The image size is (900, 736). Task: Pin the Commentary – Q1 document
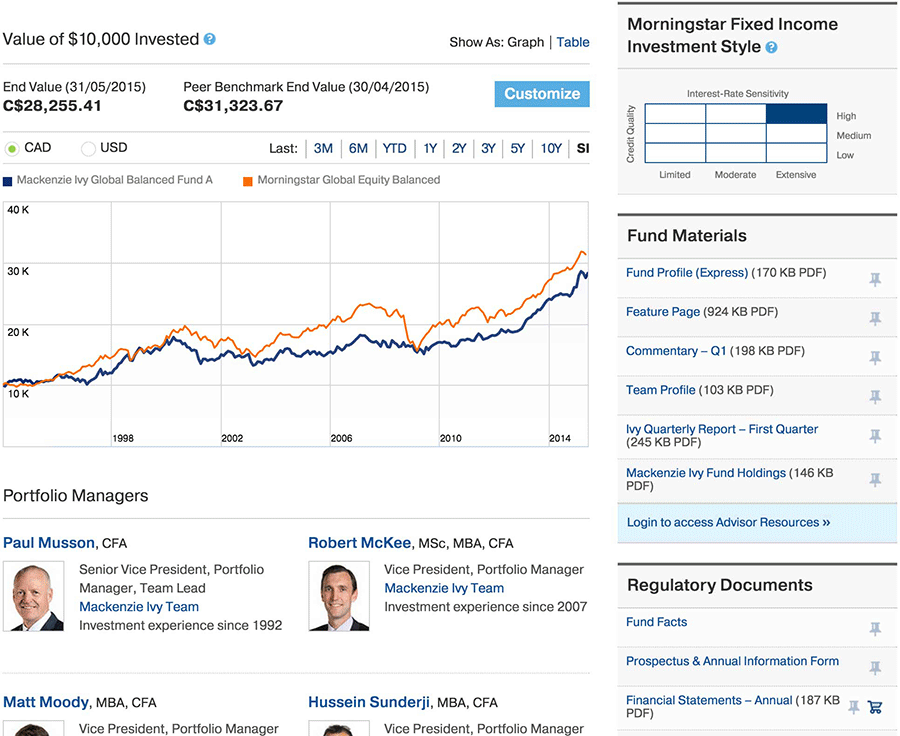click(x=875, y=358)
